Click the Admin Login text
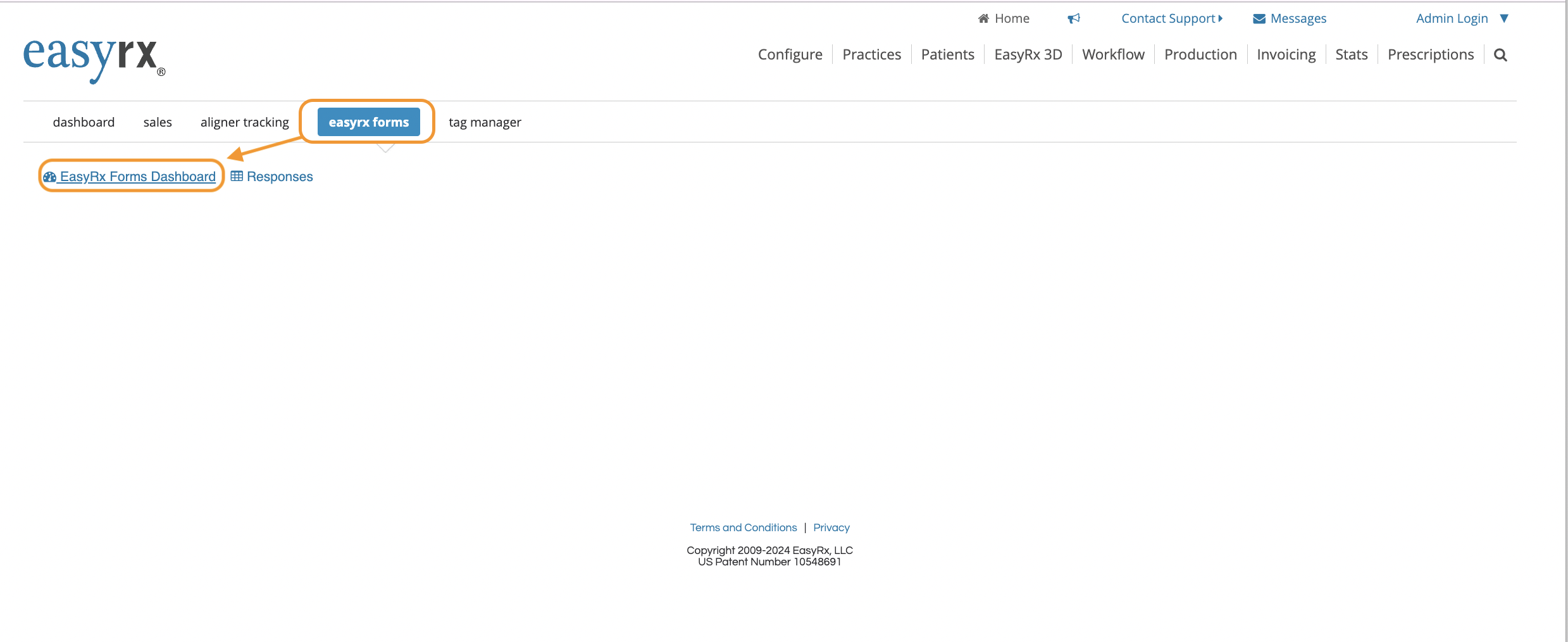 tap(1452, 18)
